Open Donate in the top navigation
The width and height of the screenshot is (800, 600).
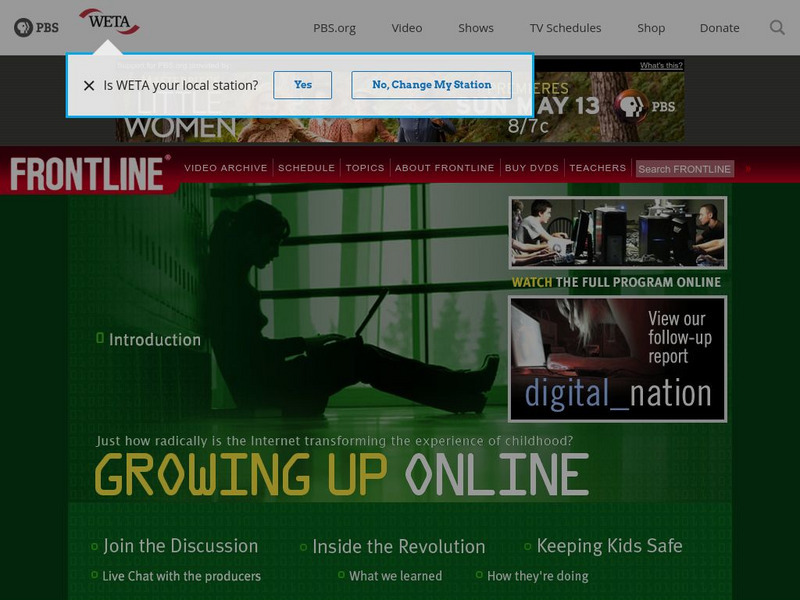pos(719,28)
